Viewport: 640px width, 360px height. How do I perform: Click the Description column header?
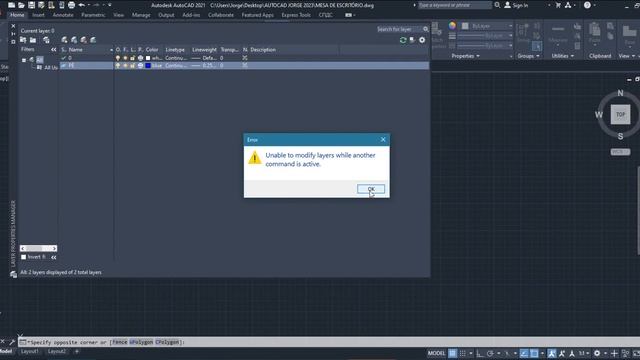263,49
